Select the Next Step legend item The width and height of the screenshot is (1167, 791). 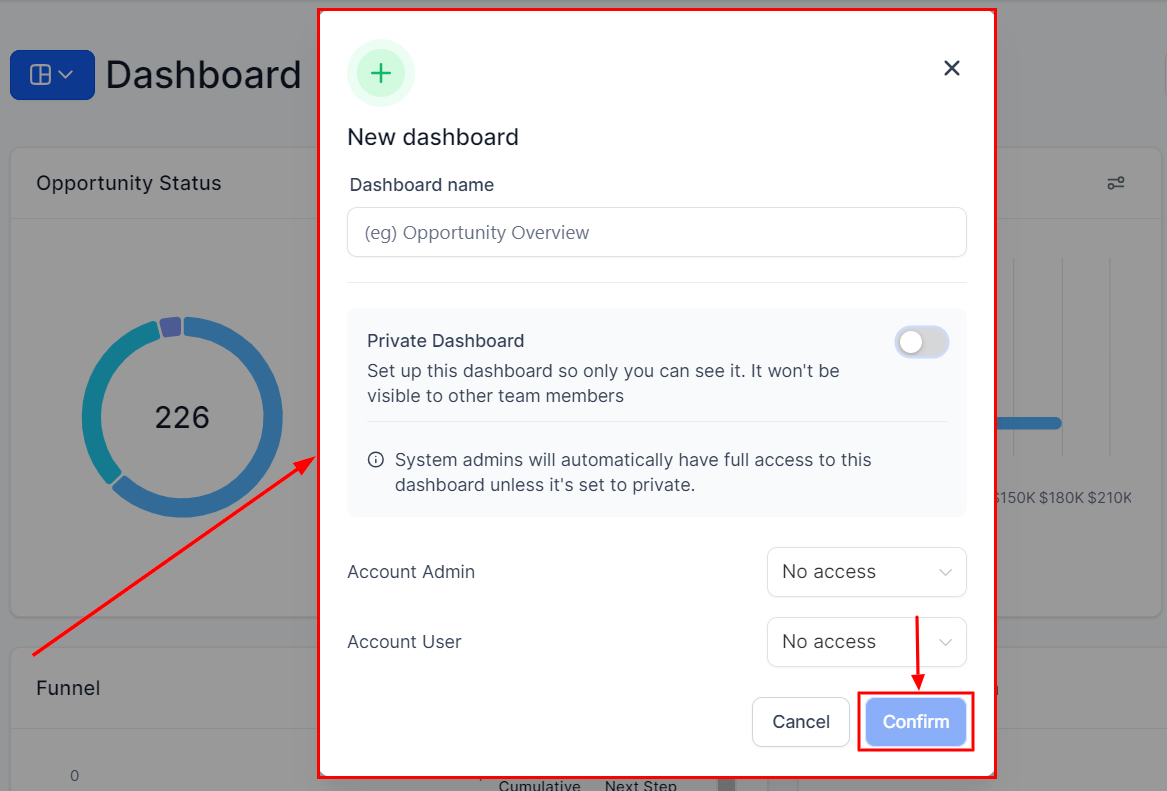coord(641,784)
